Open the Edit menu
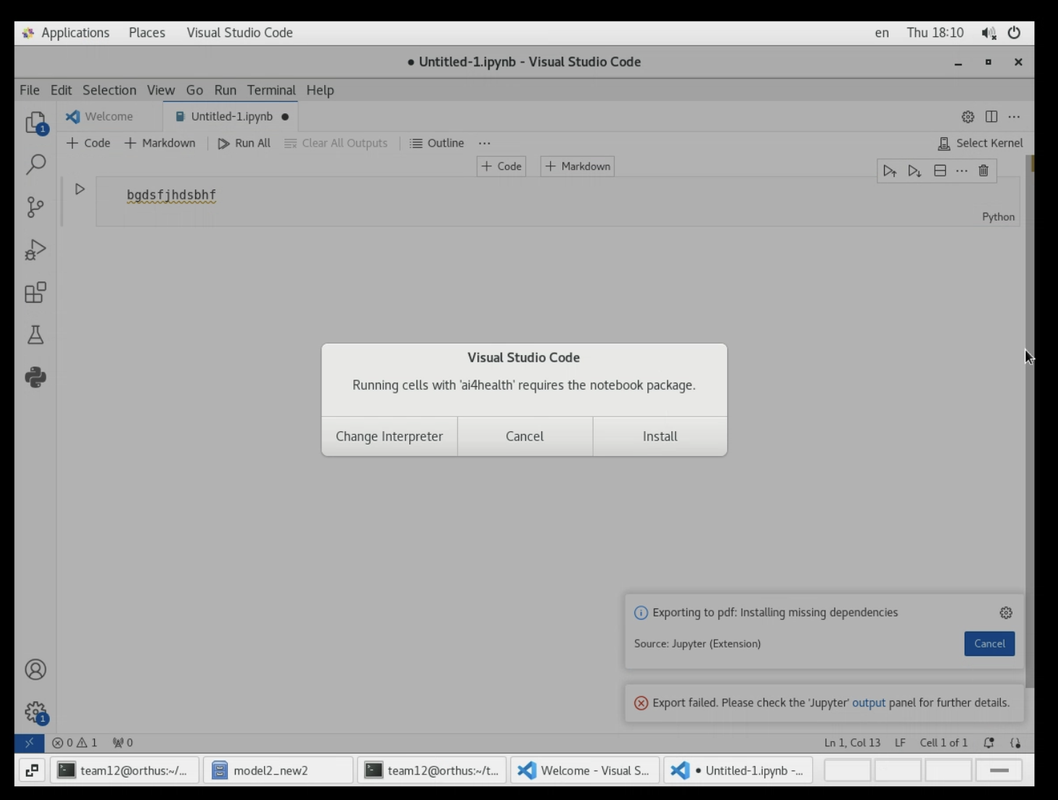Viewport: 1058px width, 800px height. pyautogui.click(x=61, y=90)
